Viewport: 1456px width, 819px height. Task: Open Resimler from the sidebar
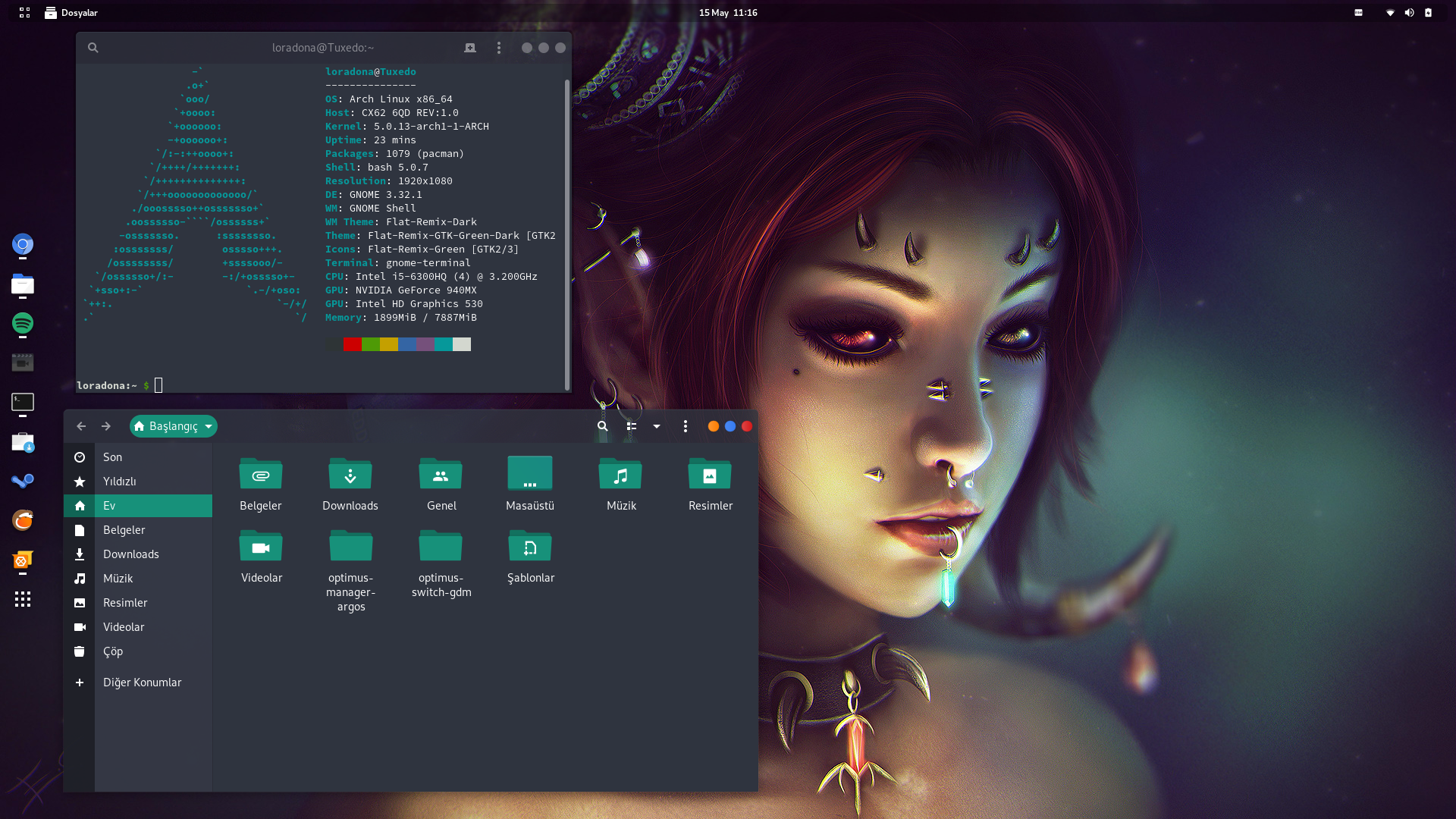(x=138, y=603)
